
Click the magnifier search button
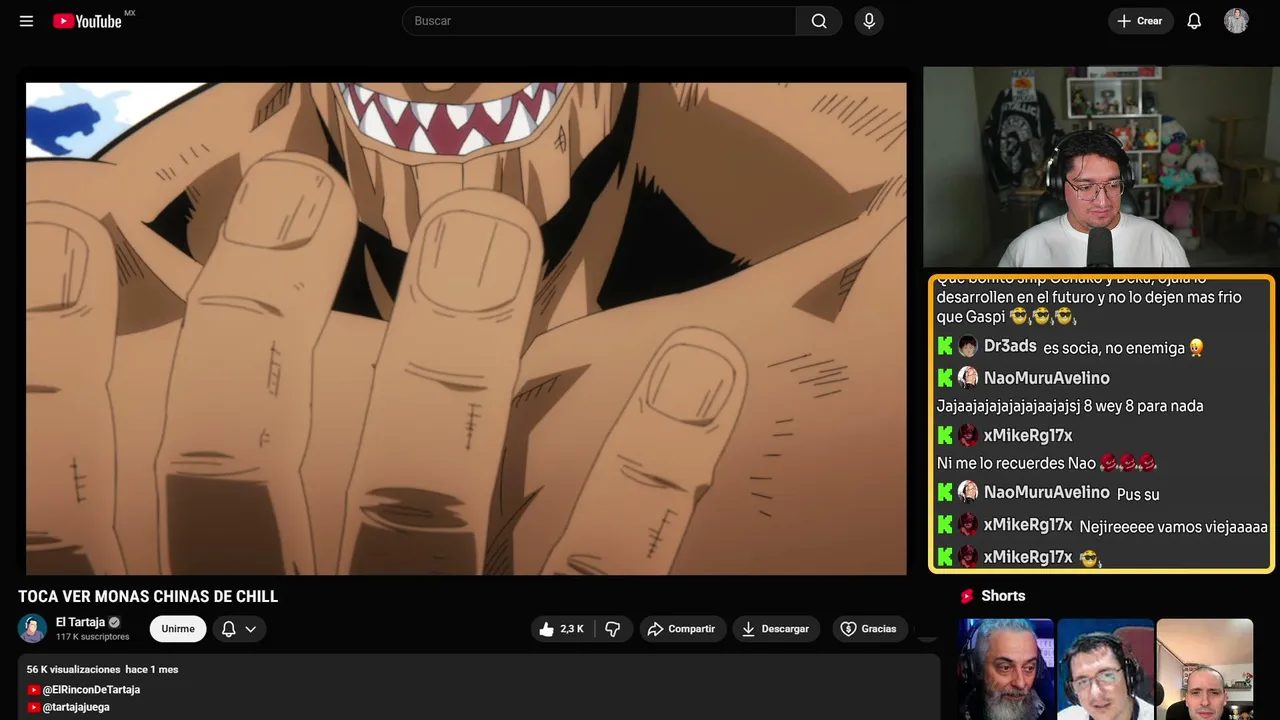[819, 21]
